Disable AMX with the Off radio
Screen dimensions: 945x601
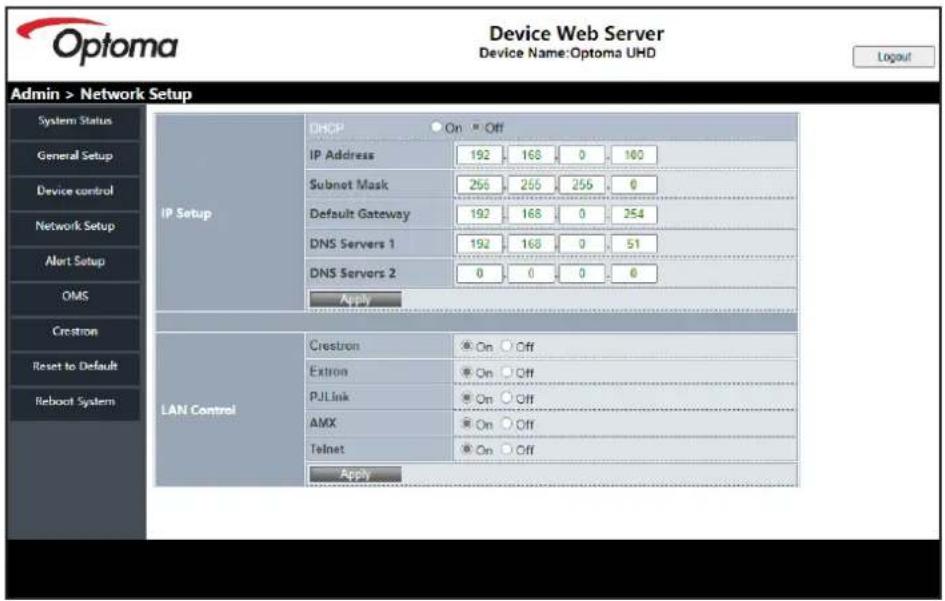point(506,424)
